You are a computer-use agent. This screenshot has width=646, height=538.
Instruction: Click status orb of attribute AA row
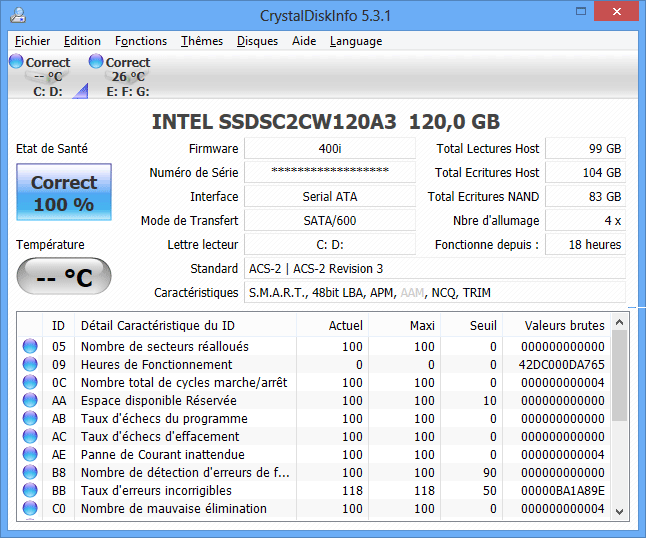30,400
